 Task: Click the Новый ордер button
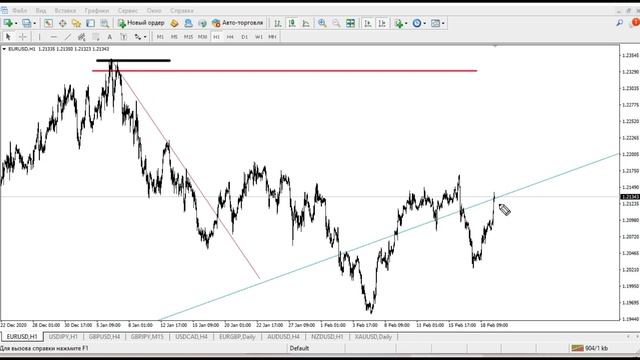pos(141,23)
